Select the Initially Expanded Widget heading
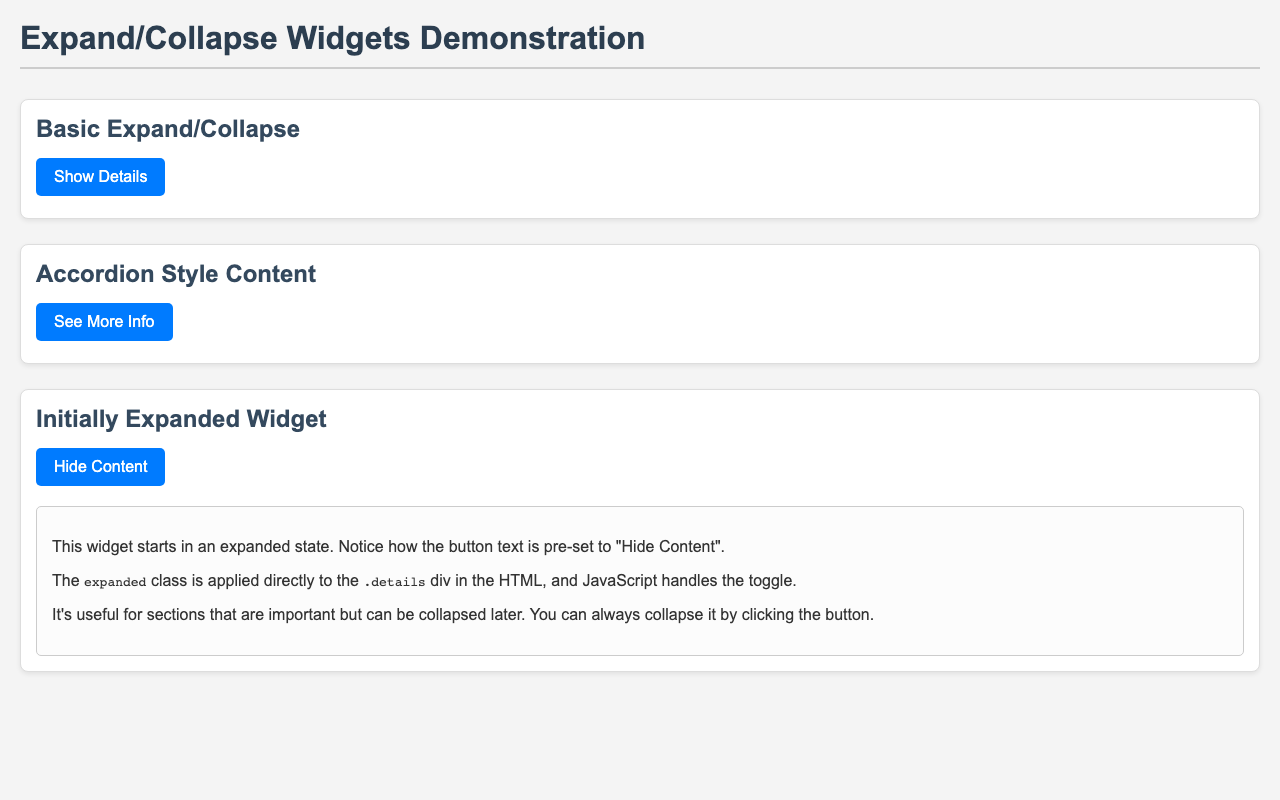The image size is (1280, 800). [x=179, y=421]
